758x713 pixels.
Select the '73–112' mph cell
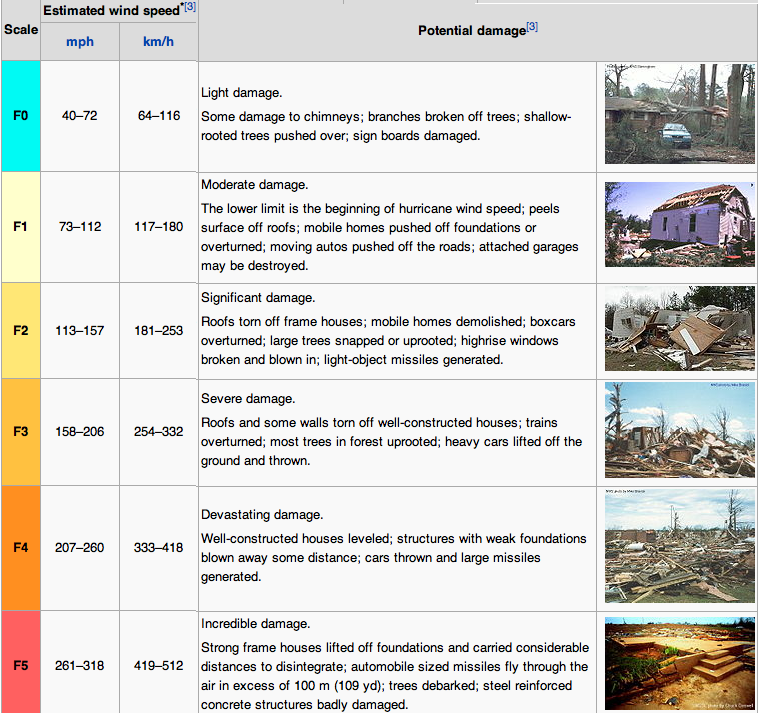point(80,227)
